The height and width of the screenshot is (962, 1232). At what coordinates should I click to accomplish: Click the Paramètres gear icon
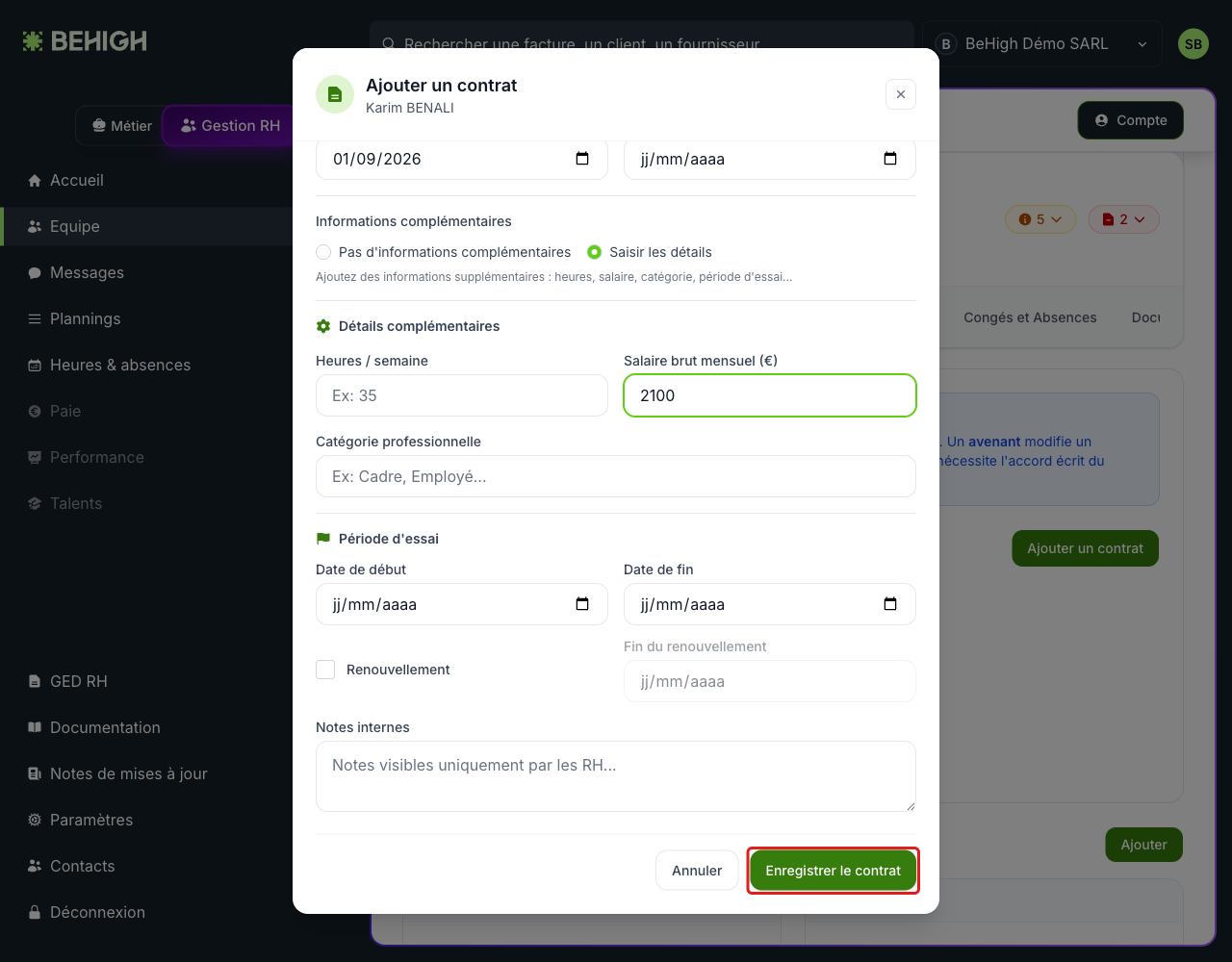35,821
